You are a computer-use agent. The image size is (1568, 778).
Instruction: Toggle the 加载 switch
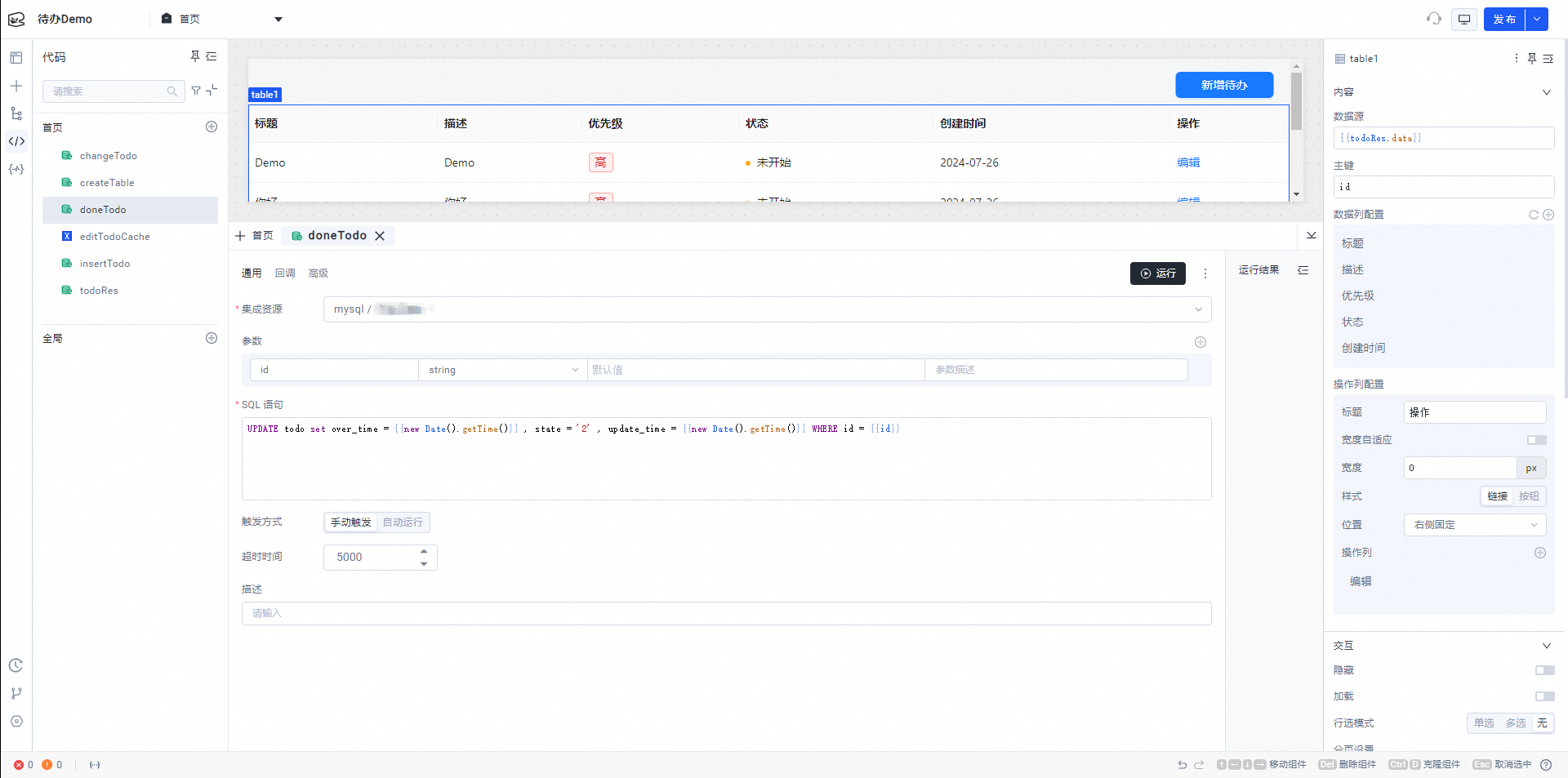pyautogui.click(x=1545, y=696)
